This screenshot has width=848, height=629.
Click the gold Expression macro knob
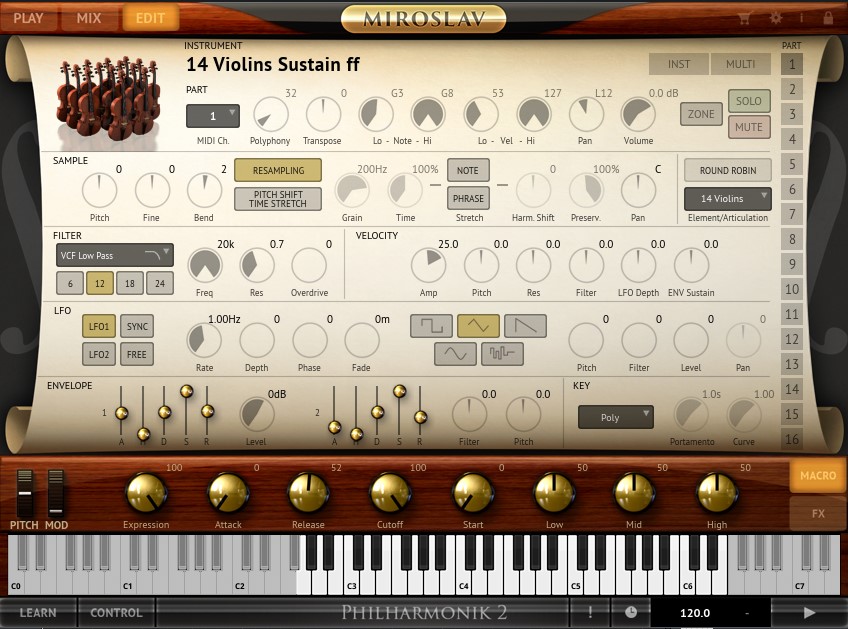146,493
